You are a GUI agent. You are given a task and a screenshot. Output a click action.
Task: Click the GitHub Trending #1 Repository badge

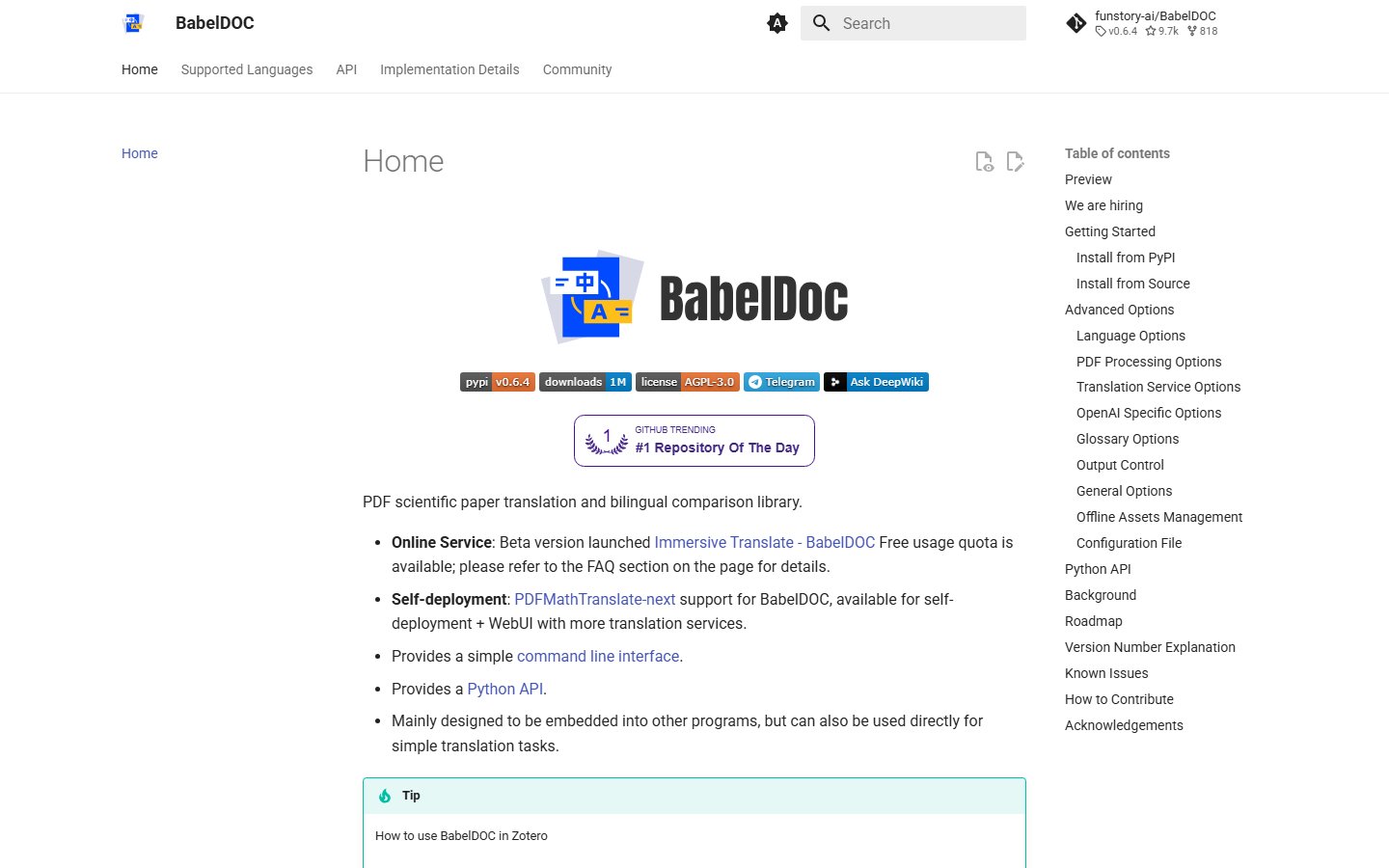click(694, 441)
